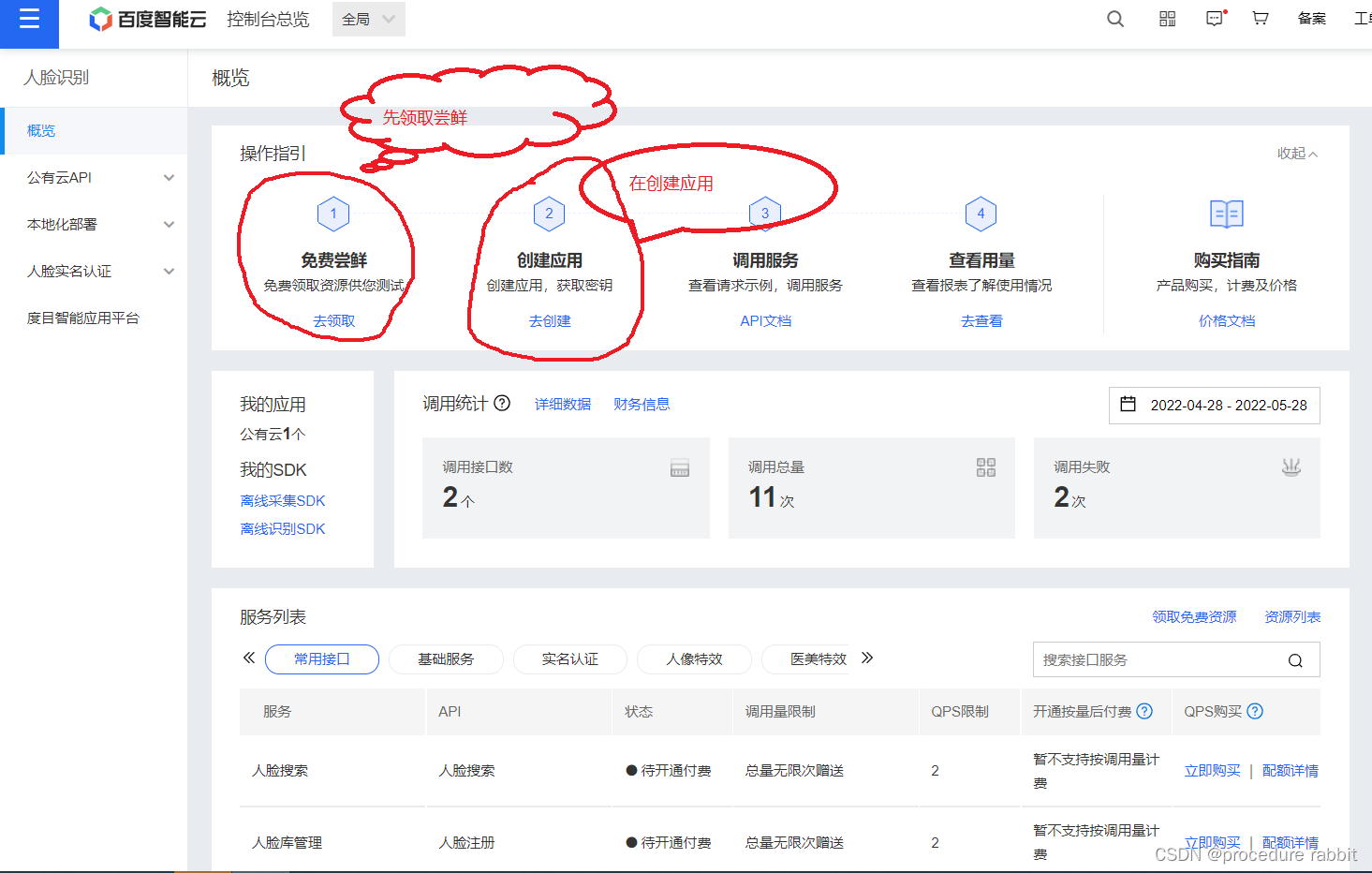The width and height of the screenshot is (1372, 873).
Task: Open the 离线识别SDK link
Action: pyautogui.click(x=282, y=528)
